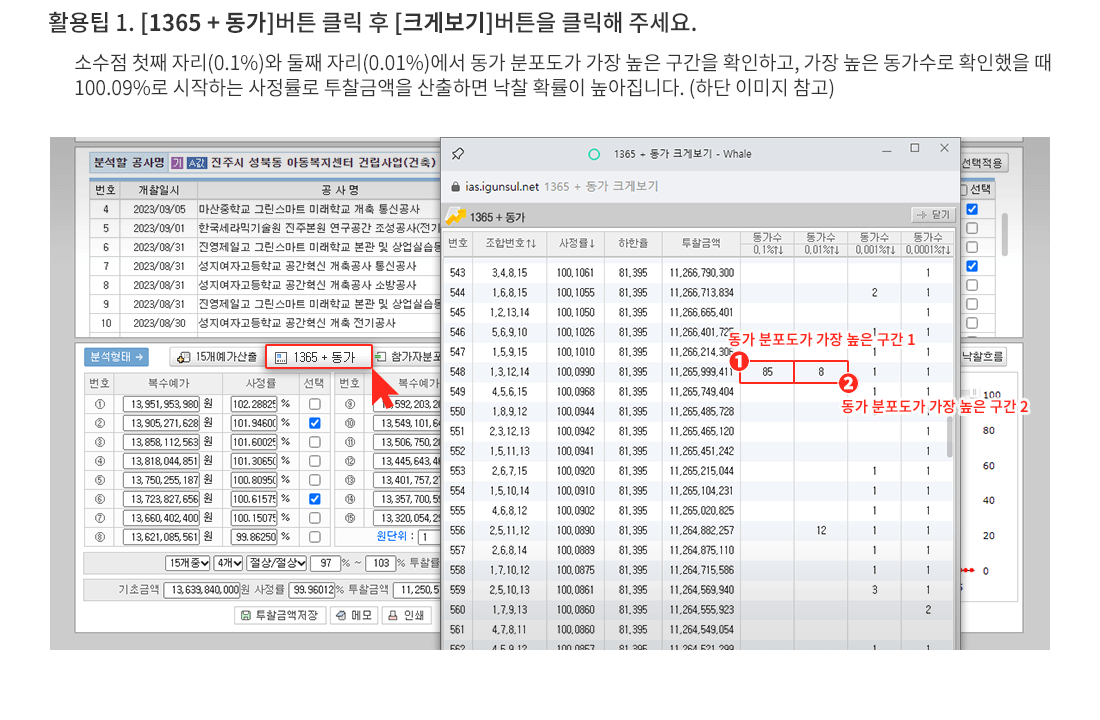The width and height of the screenshot is (1100, 720).
Task: Open the 15개예가산출 calculator
Action: (x=215, y=357)
